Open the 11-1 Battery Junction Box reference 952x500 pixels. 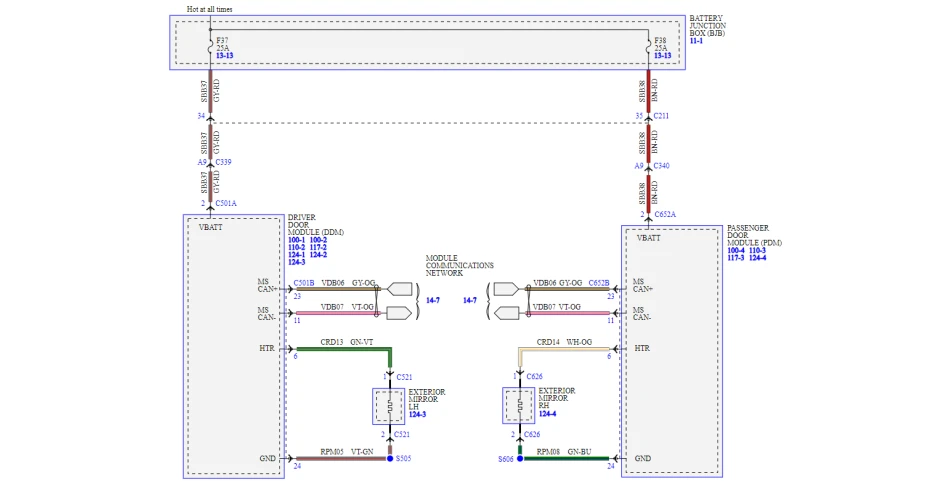point(696,41)
